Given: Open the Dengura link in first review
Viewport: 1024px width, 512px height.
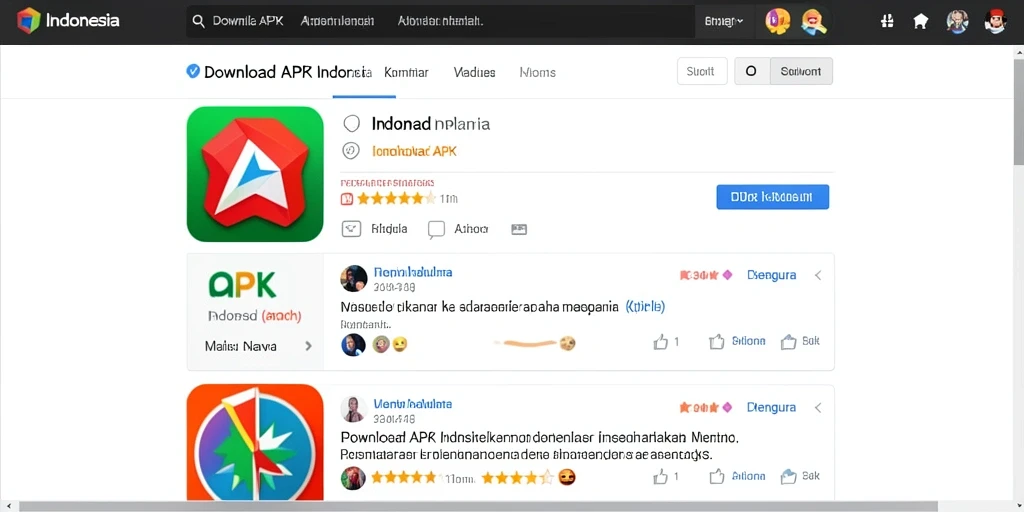Looking at the screenshot, I should pyautogui.click(x=771, y=275).
